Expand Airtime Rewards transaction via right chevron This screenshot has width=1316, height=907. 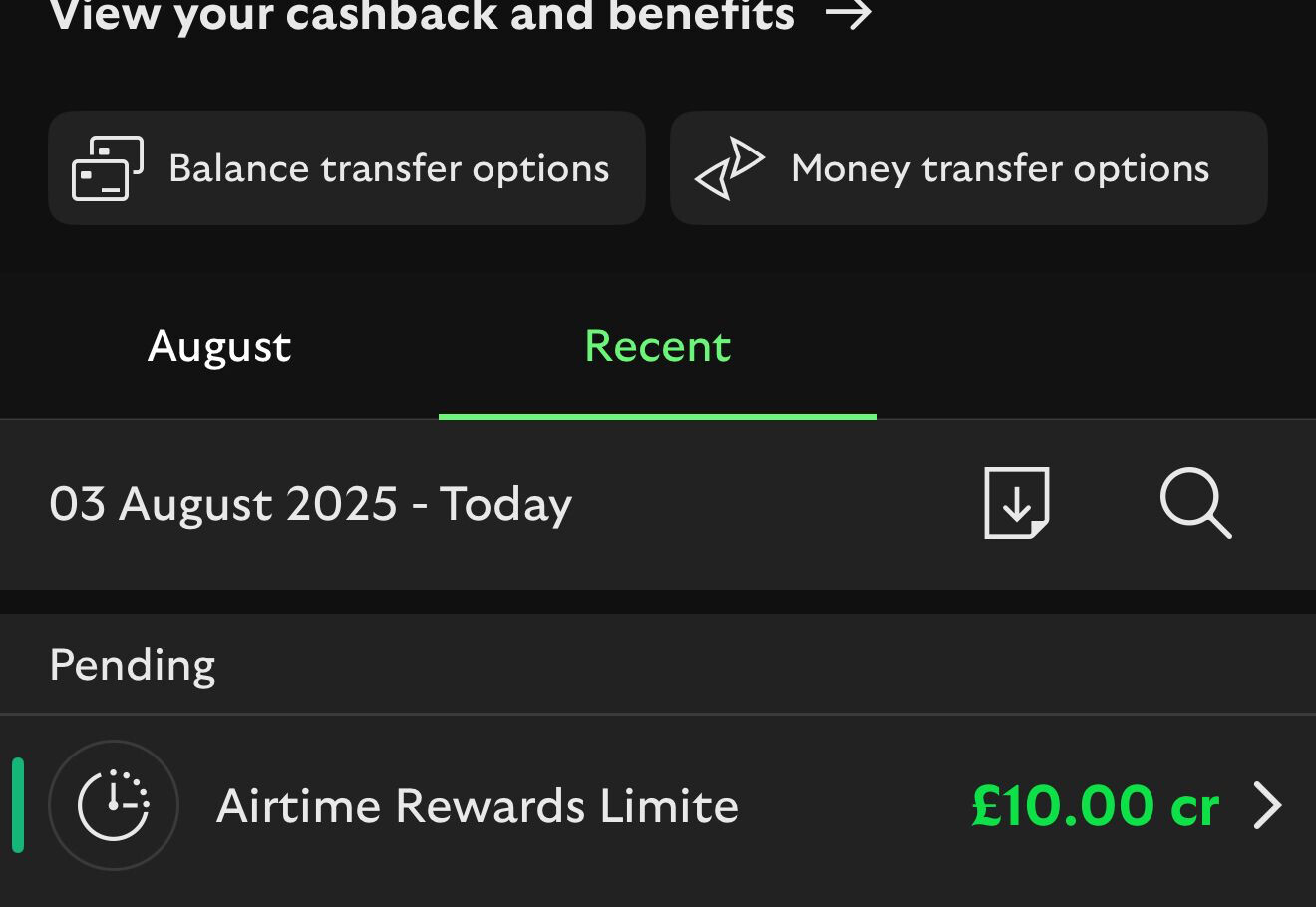[x=1267, y=805]
